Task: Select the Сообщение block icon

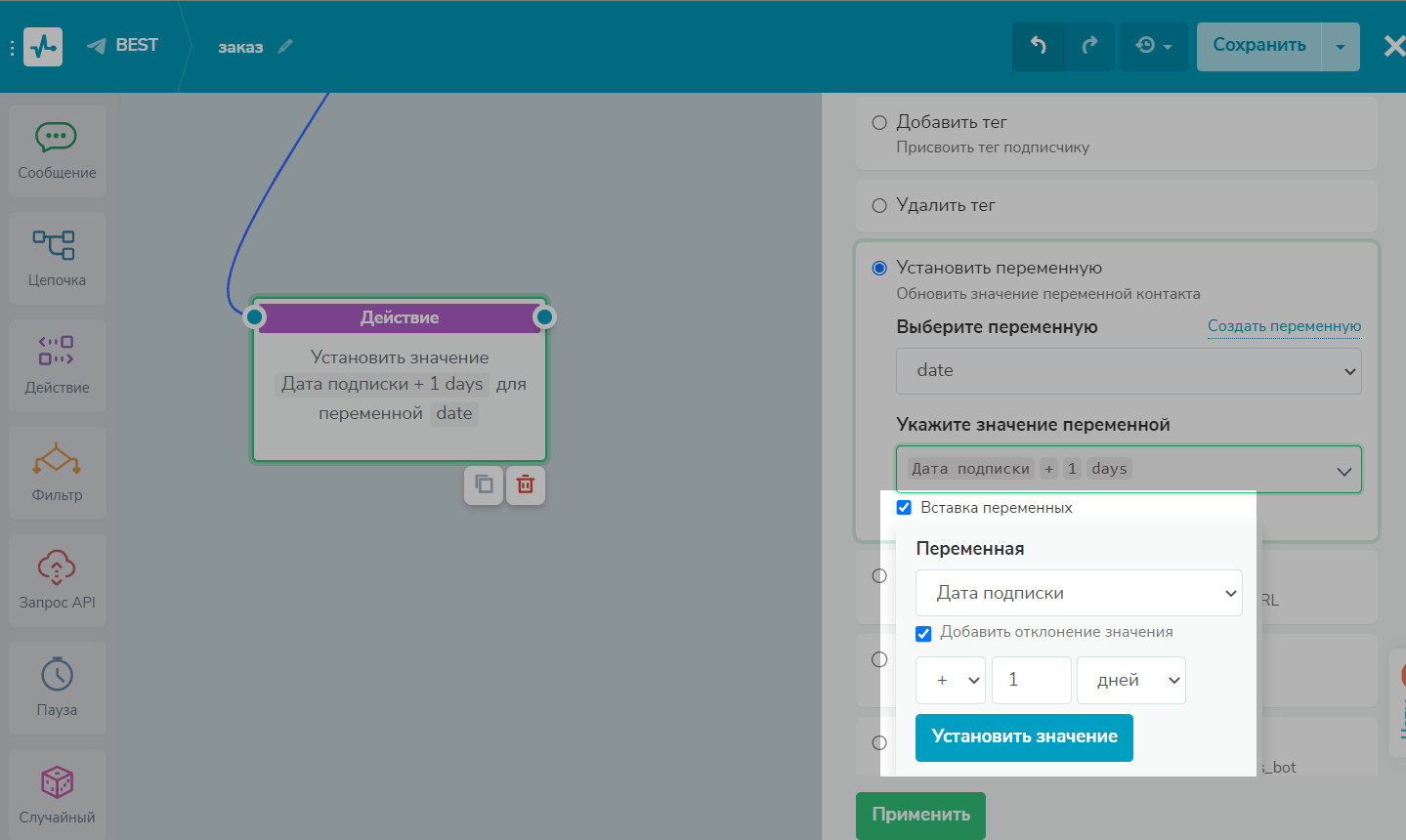Action: point(57,150)
